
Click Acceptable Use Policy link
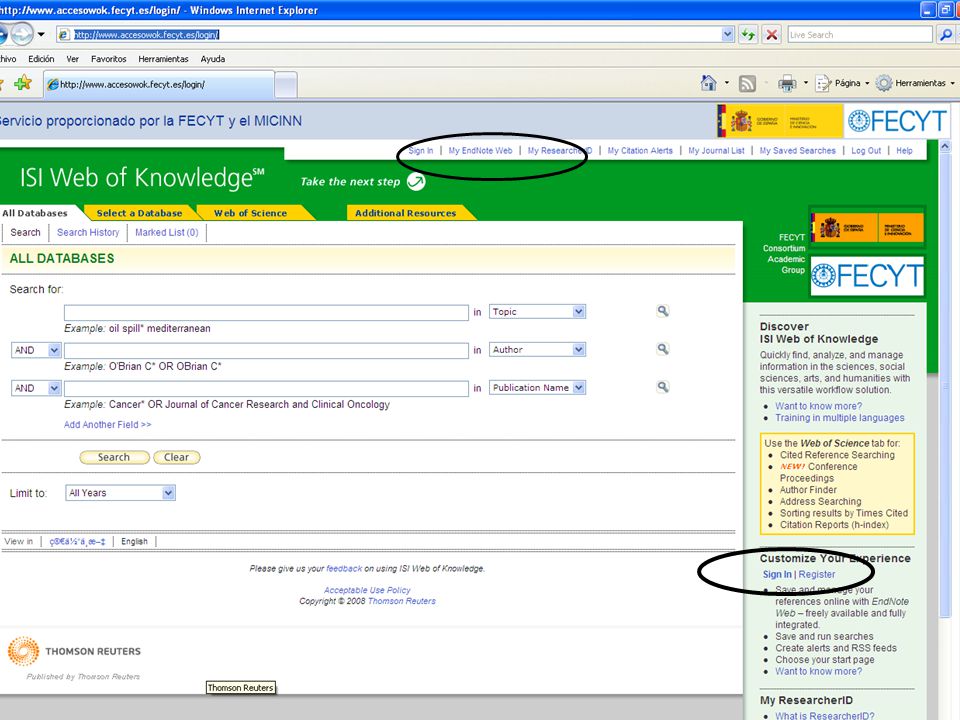(x=367, y=590)
